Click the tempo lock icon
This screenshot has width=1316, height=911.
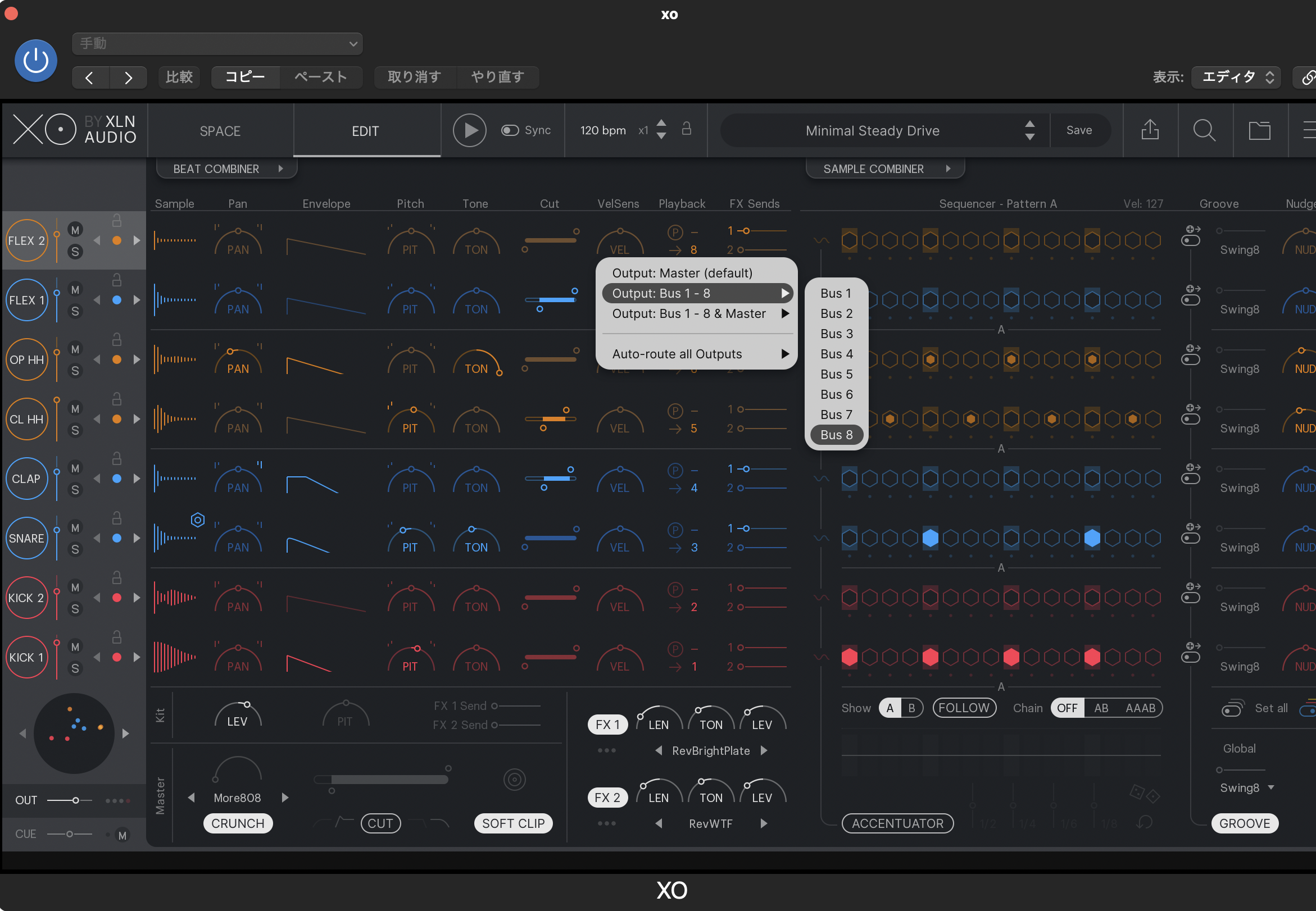point(686,129)
